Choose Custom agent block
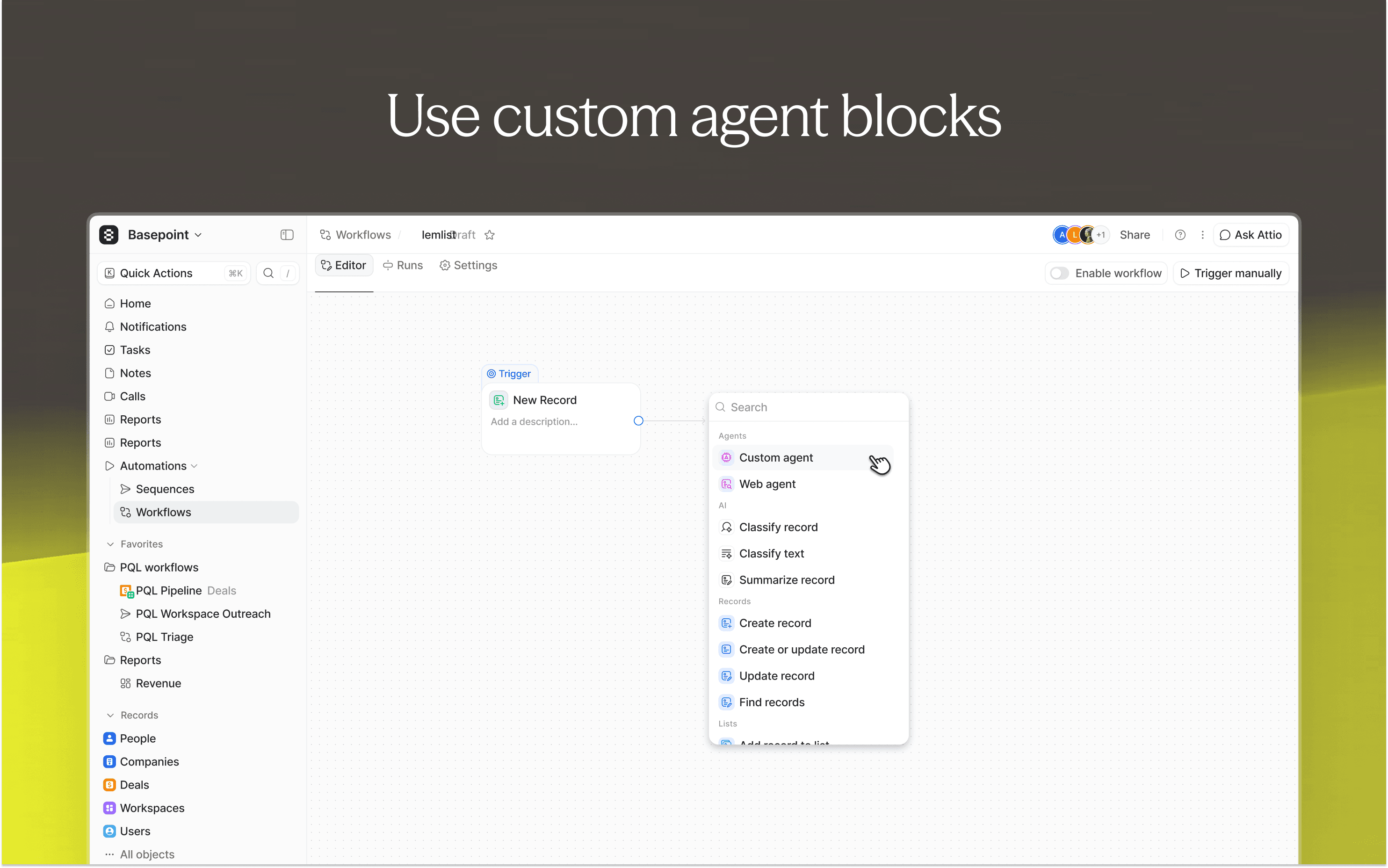Screen dimensions: 1388x868 [802, 457]
